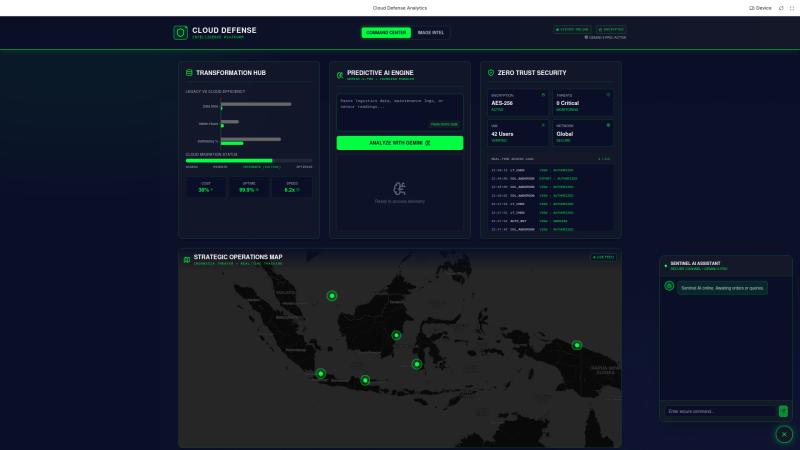Click the Global network card icon
Image resolution: width=800 pixels, height=450 pixels.
[x=608, y=125]
